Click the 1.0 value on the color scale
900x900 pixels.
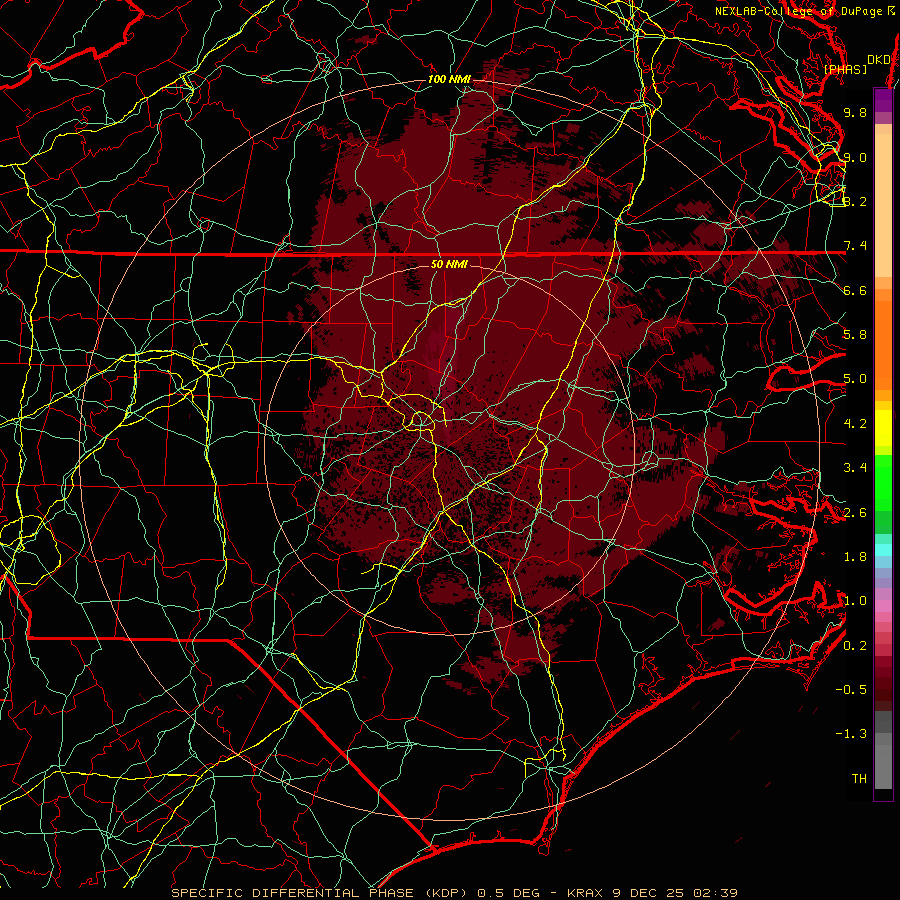pos(855,601)
